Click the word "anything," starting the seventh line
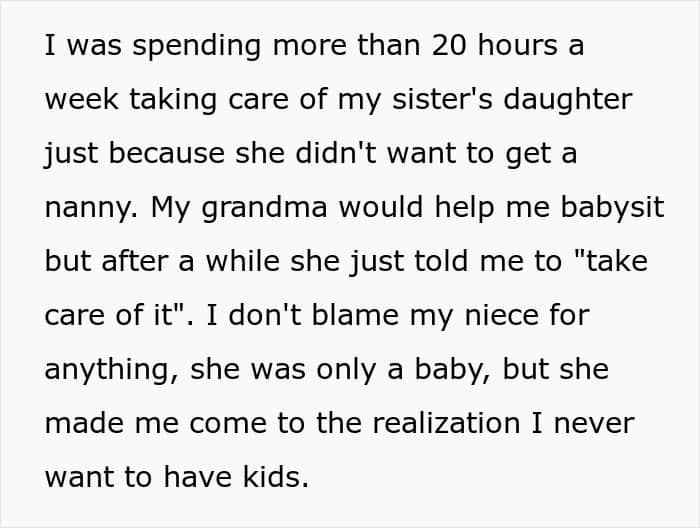 112,371
